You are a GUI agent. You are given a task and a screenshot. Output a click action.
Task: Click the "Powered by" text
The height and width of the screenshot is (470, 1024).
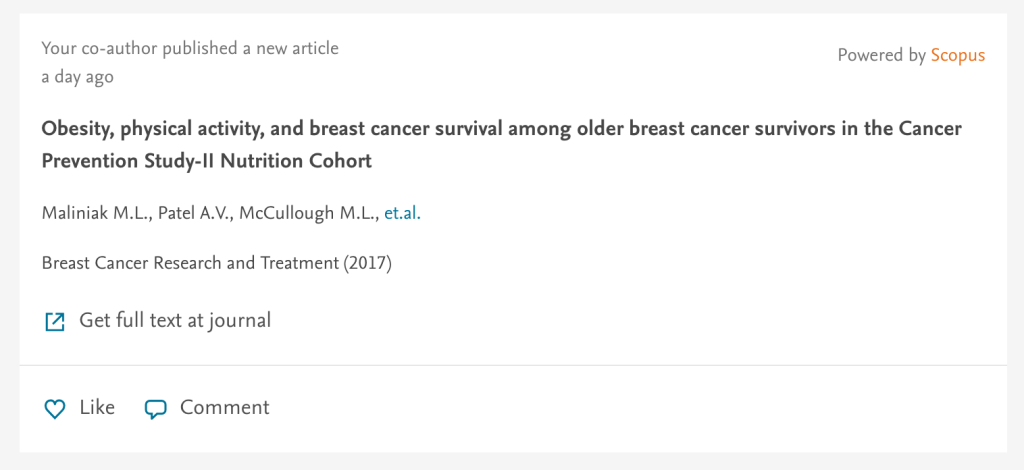click(881, 55)
